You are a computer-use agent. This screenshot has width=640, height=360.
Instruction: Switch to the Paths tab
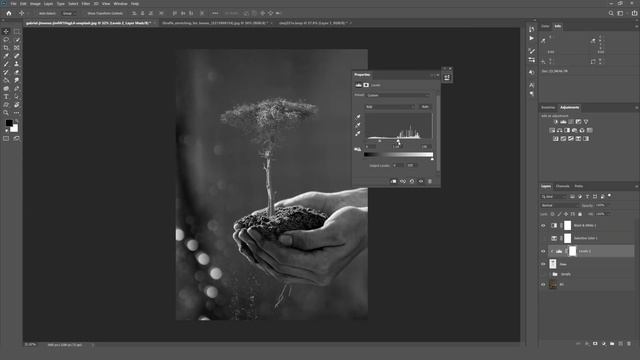point(579,186)
